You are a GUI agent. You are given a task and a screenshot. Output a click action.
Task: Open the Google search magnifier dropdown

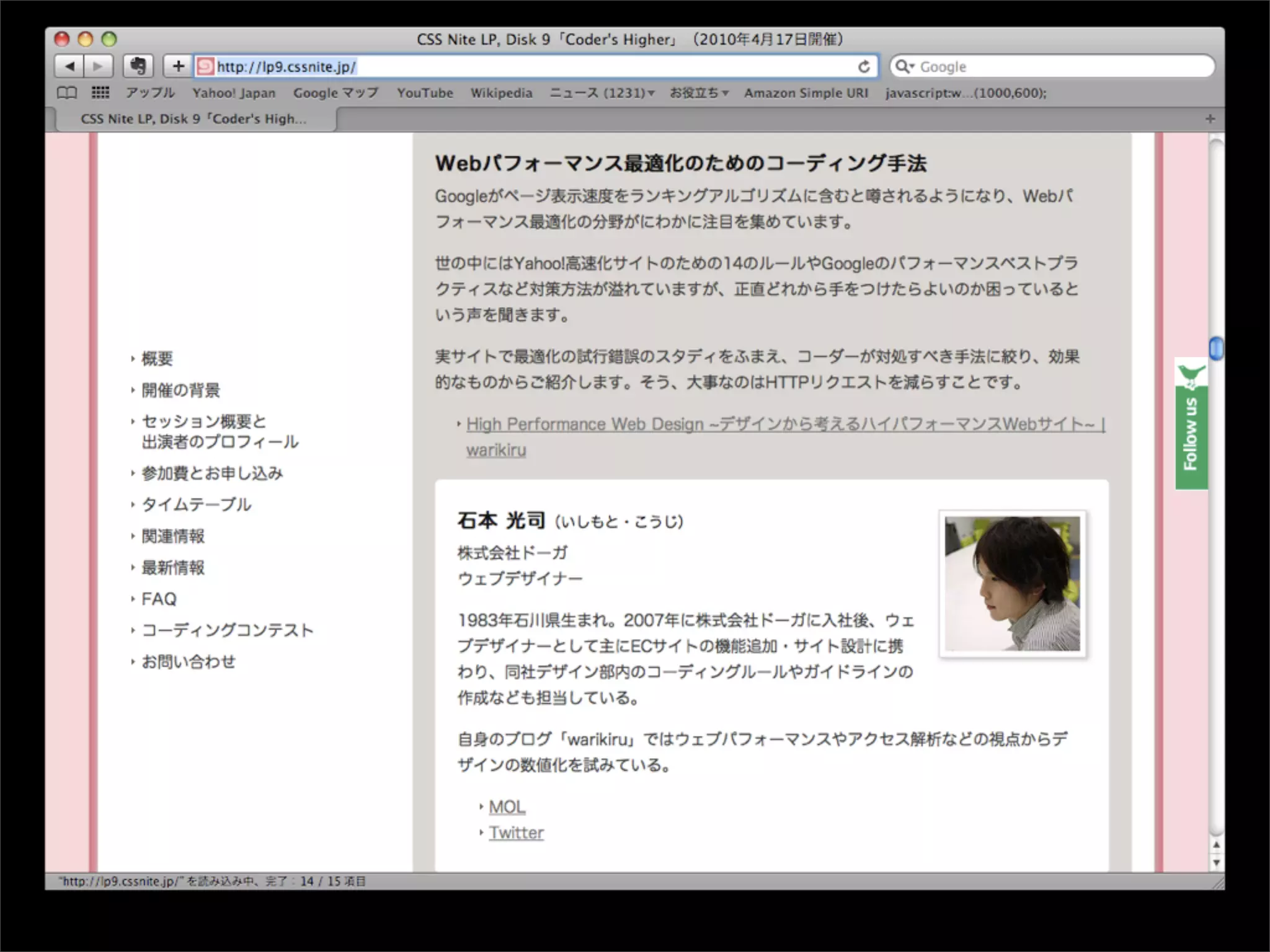point(905,66)
